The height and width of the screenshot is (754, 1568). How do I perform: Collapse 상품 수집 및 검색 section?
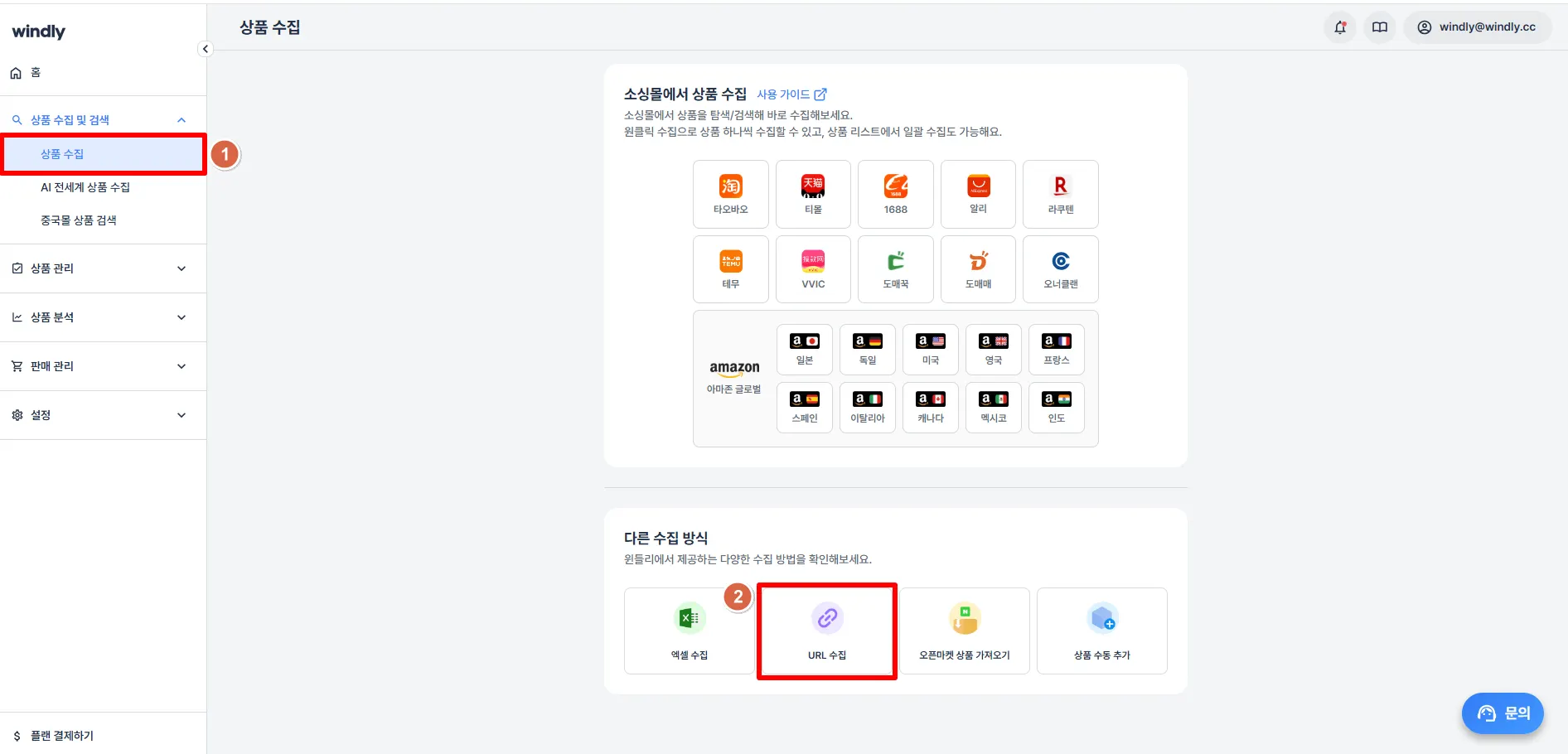[103, 120]
